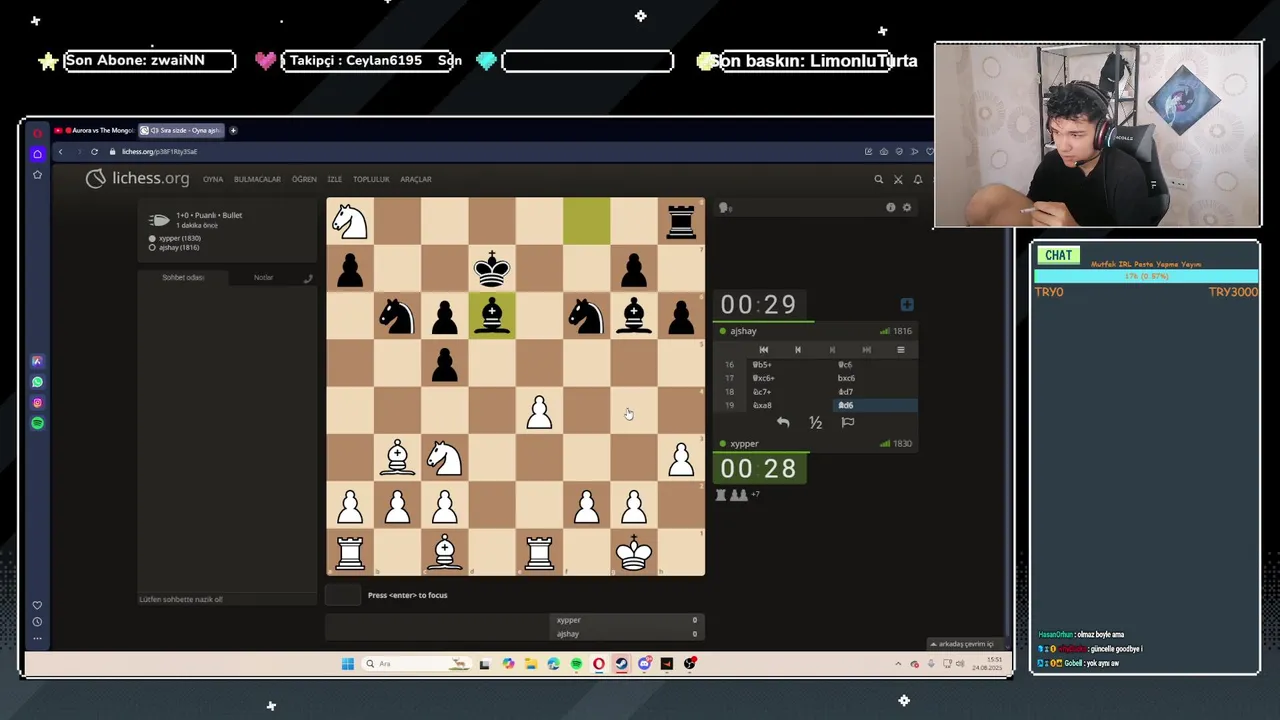Open the OYNA menu
Screen dimensions: 1280x720
213,179
